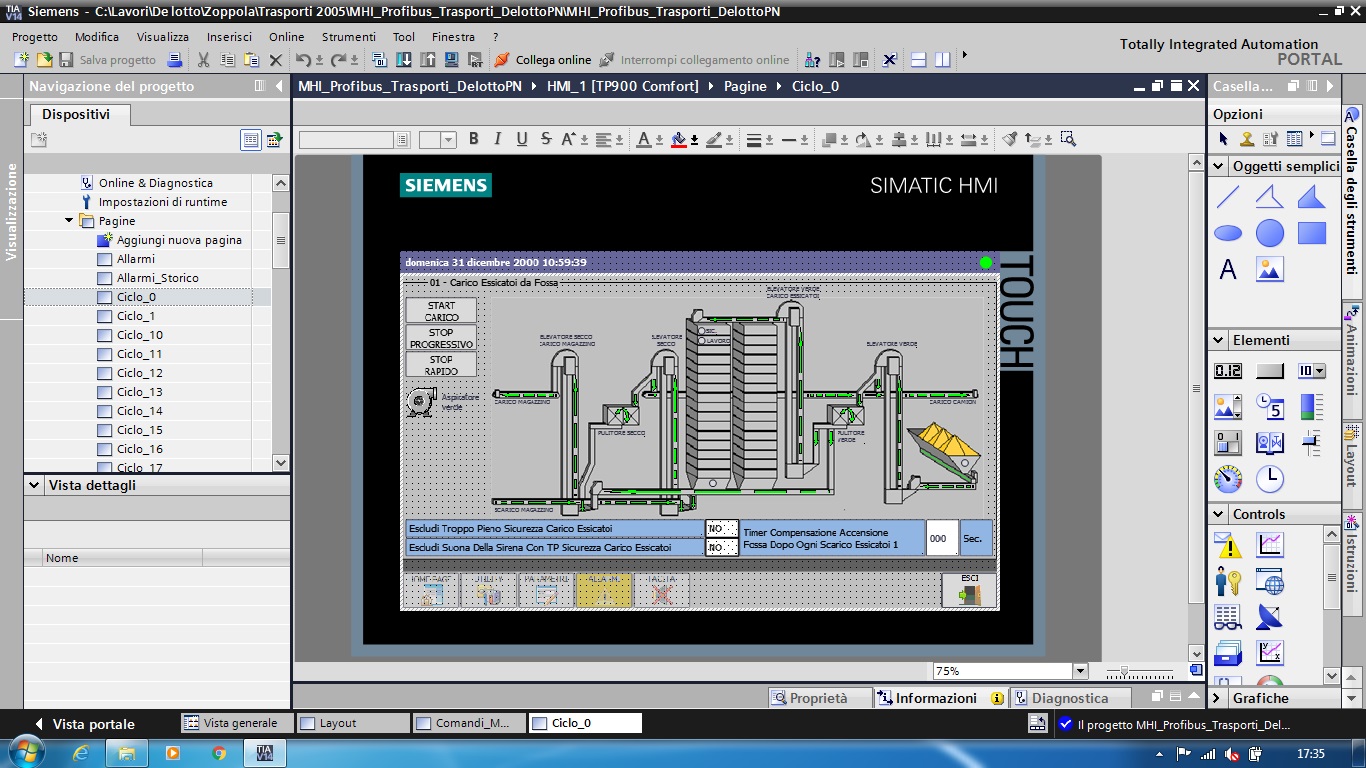Open the font size dropdown
The image size is (1366, 768).
(x=449, y=140)
